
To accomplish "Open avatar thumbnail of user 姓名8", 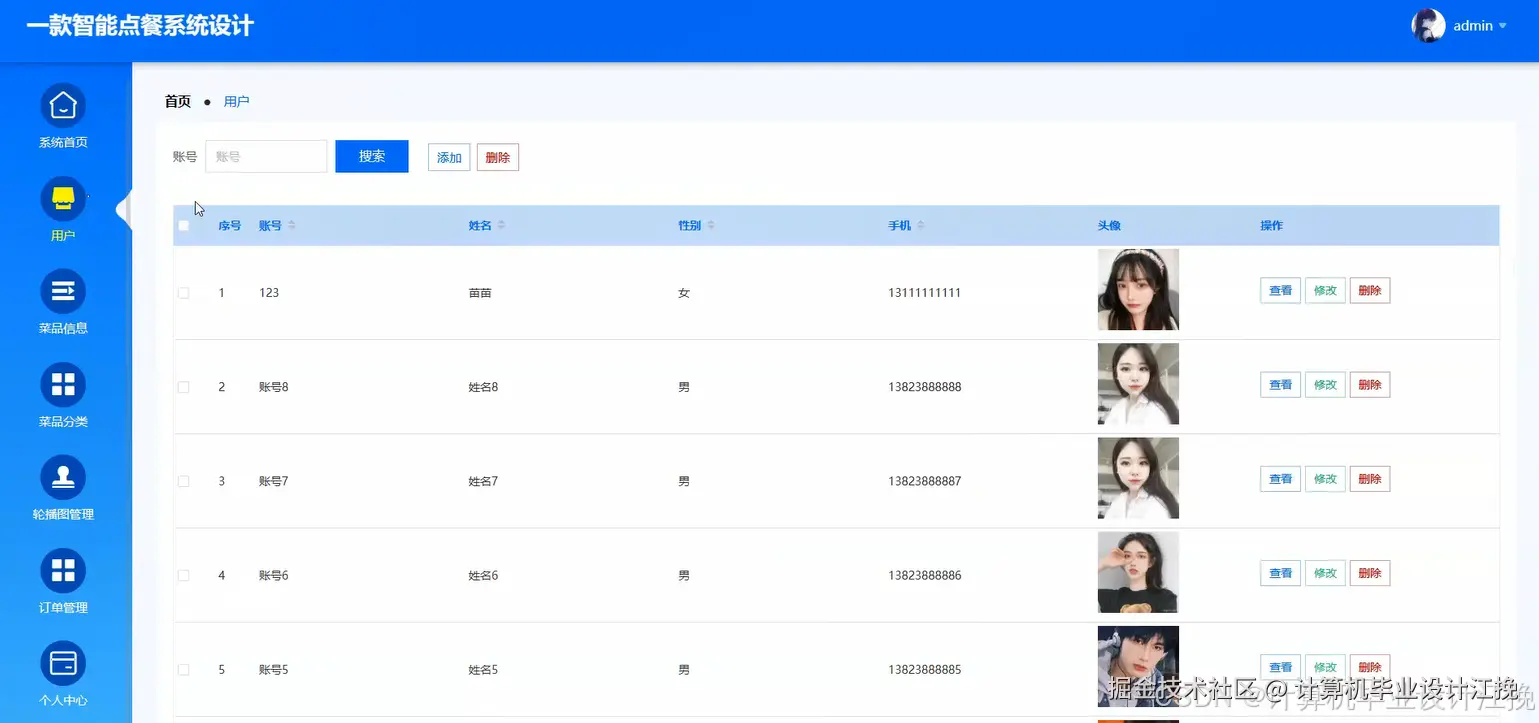I will tap(1138, 384).
